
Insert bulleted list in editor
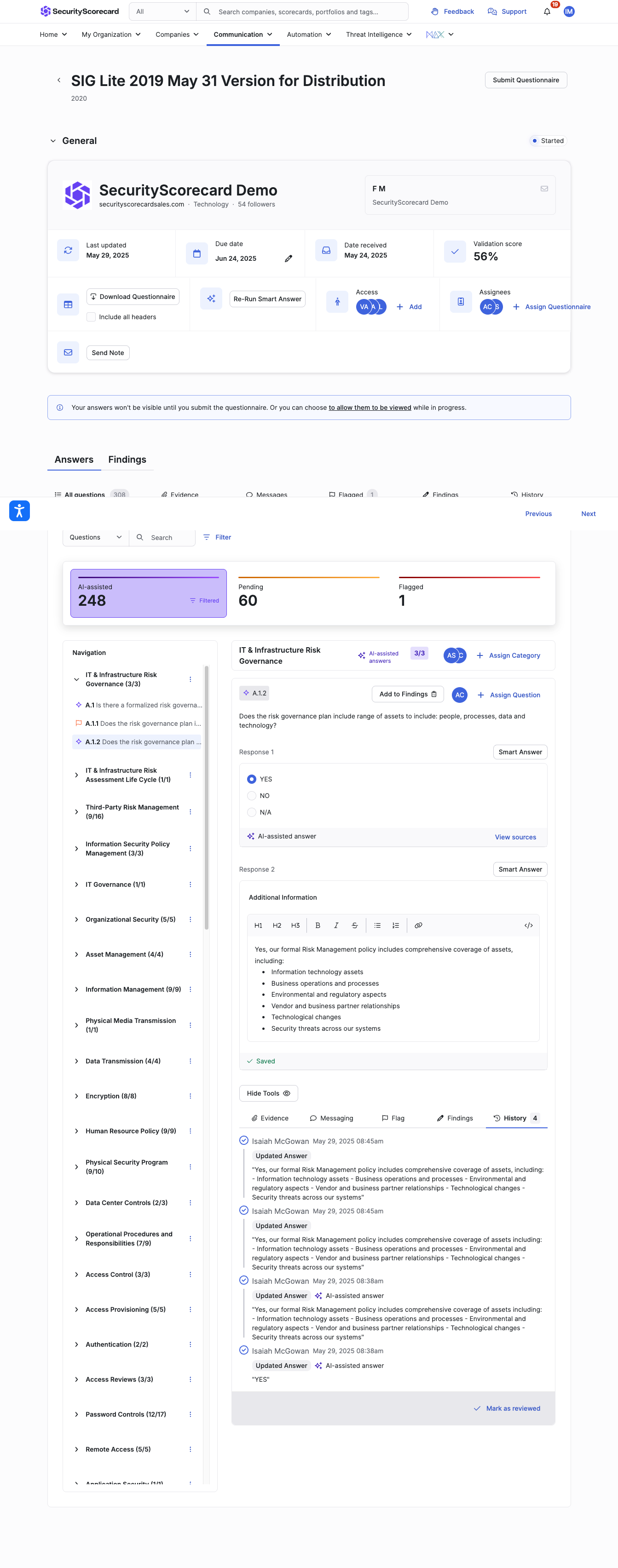coord(377,925)
